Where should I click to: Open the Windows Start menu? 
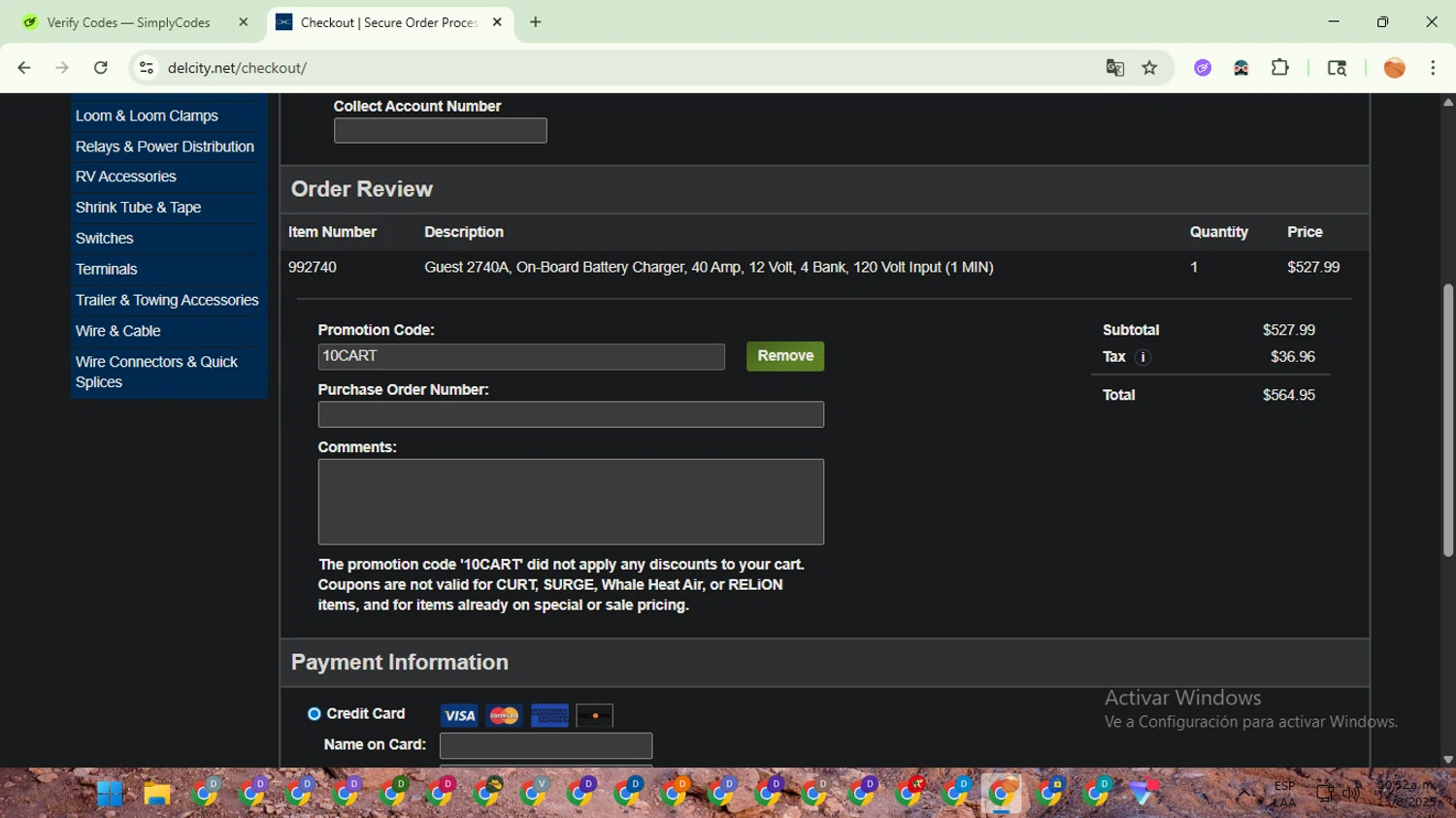click(110, 794)
